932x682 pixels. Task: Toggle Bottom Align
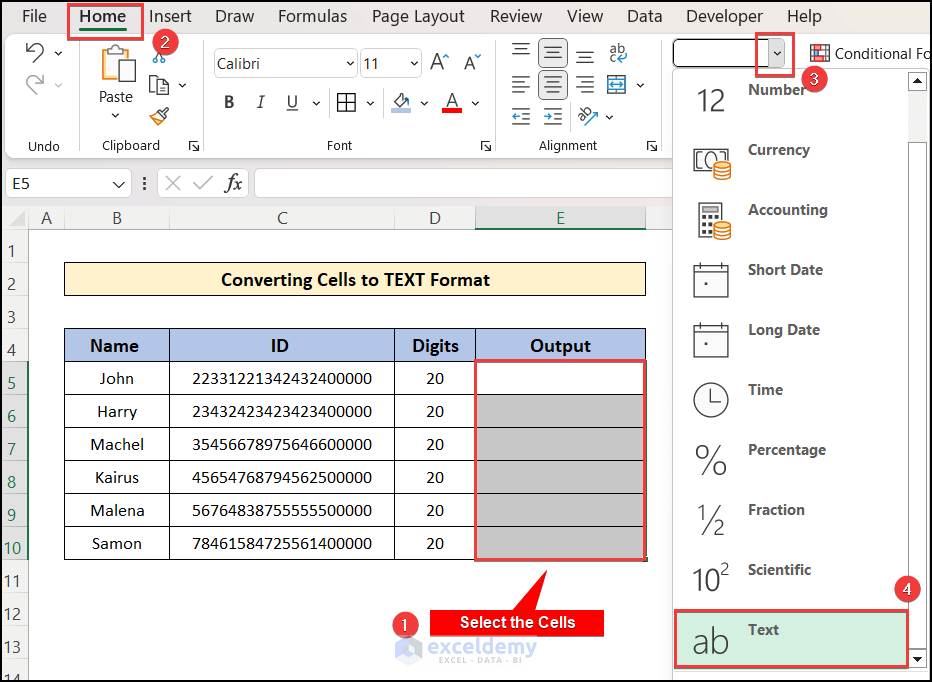[x=585, y=55]
